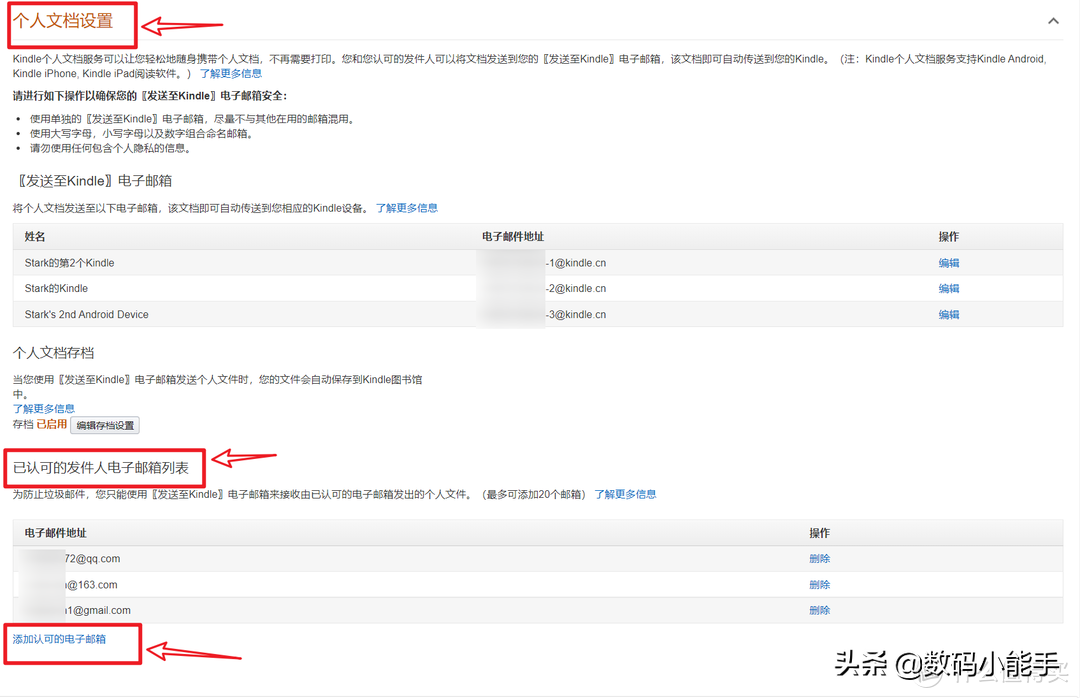
Task: Select the Stark's 2nd Android Device cell
Action: (x=87, y=315)
